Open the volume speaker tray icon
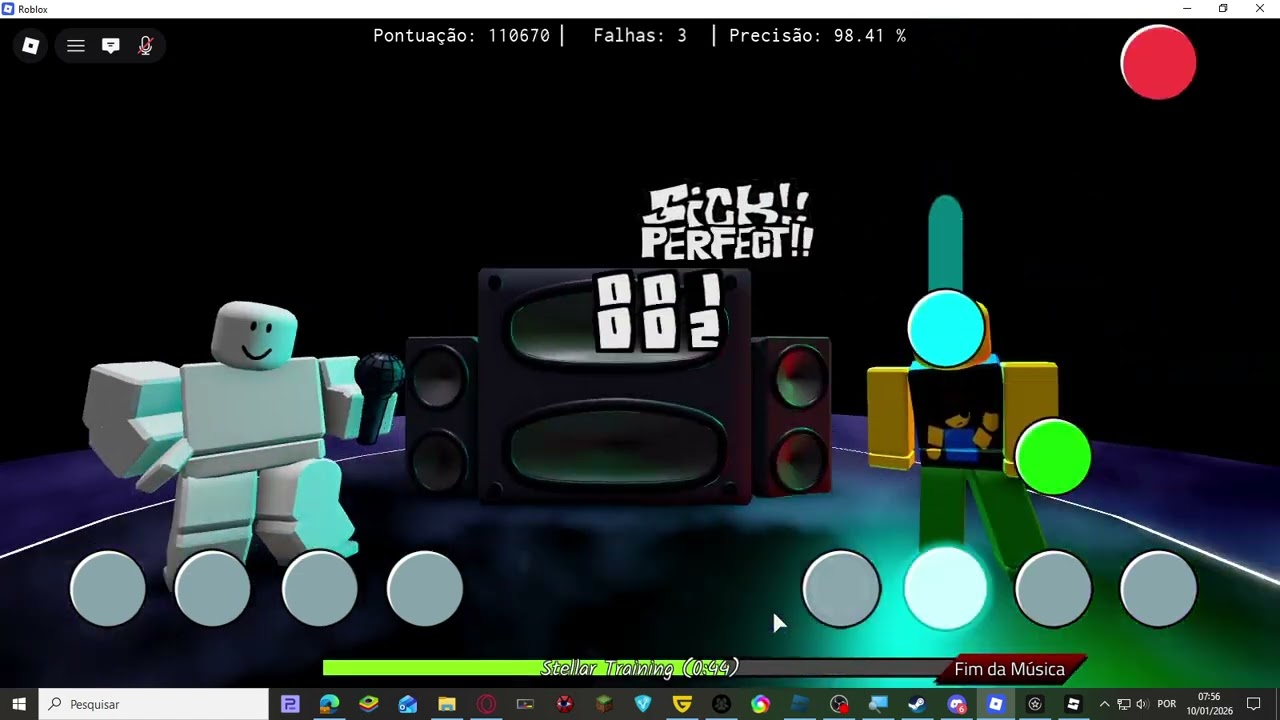1280x720 pixels. coord(1142,704)
